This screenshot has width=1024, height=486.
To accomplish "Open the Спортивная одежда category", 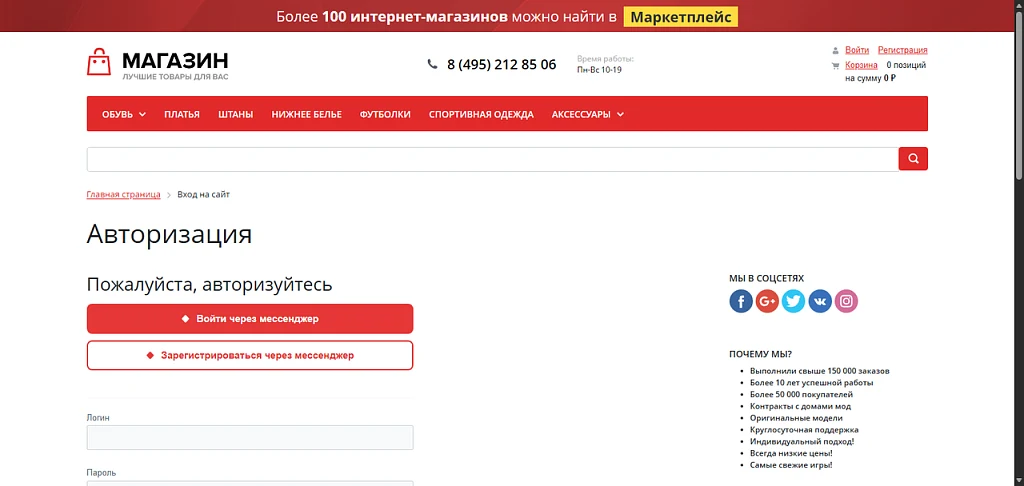I will (481, 114).
